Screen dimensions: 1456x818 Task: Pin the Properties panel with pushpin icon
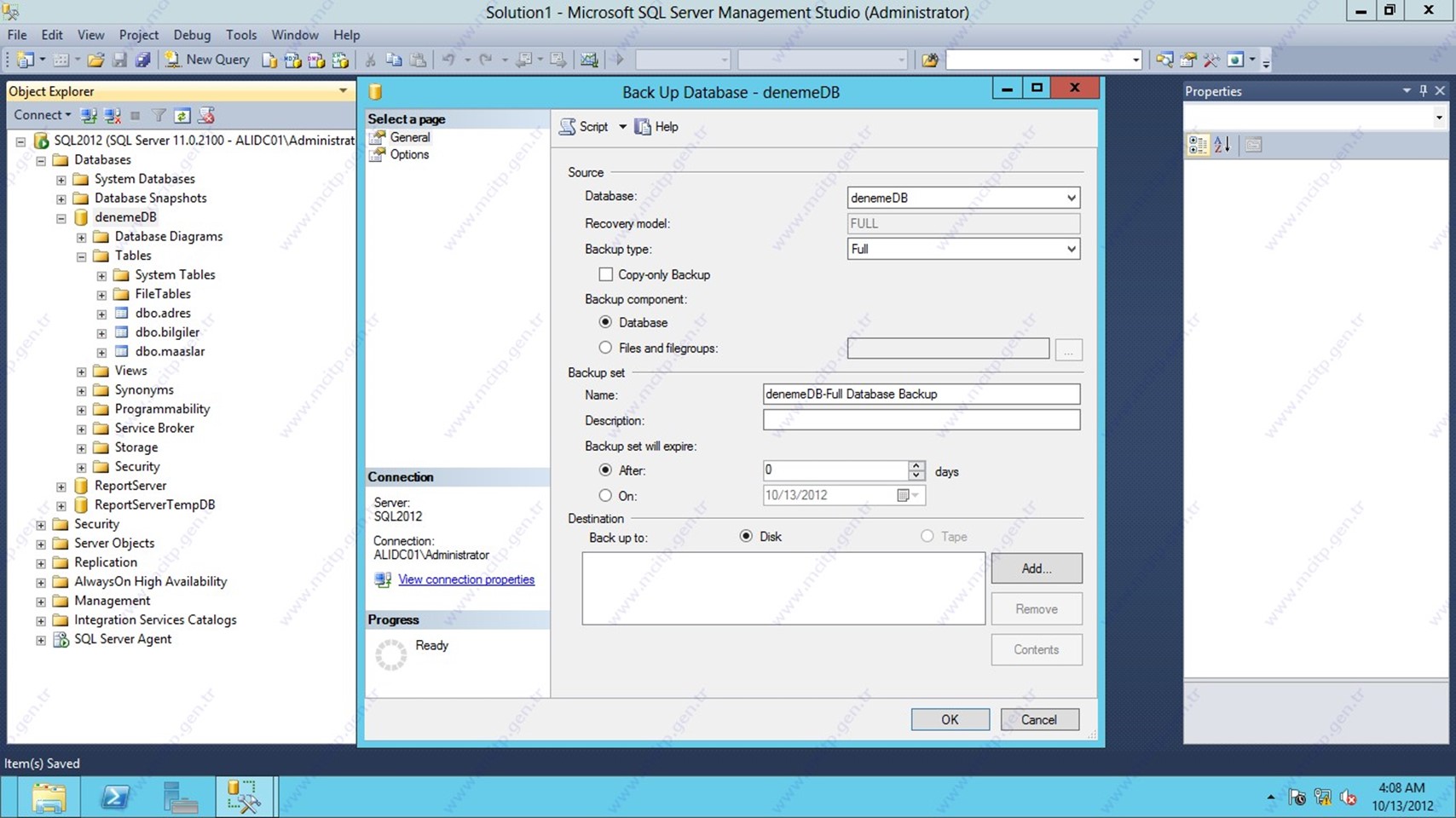pyautogui.click(x=1423, y=90)
